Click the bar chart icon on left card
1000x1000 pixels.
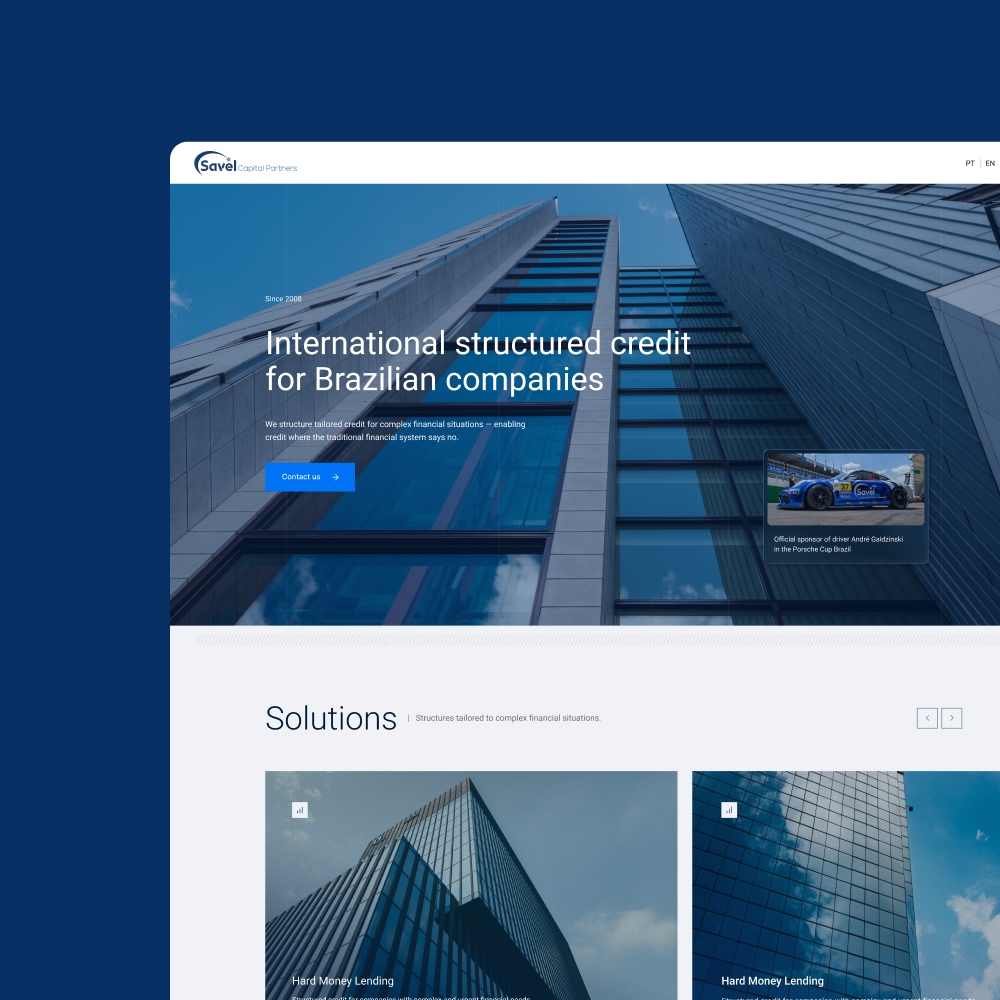coord(300,810)
